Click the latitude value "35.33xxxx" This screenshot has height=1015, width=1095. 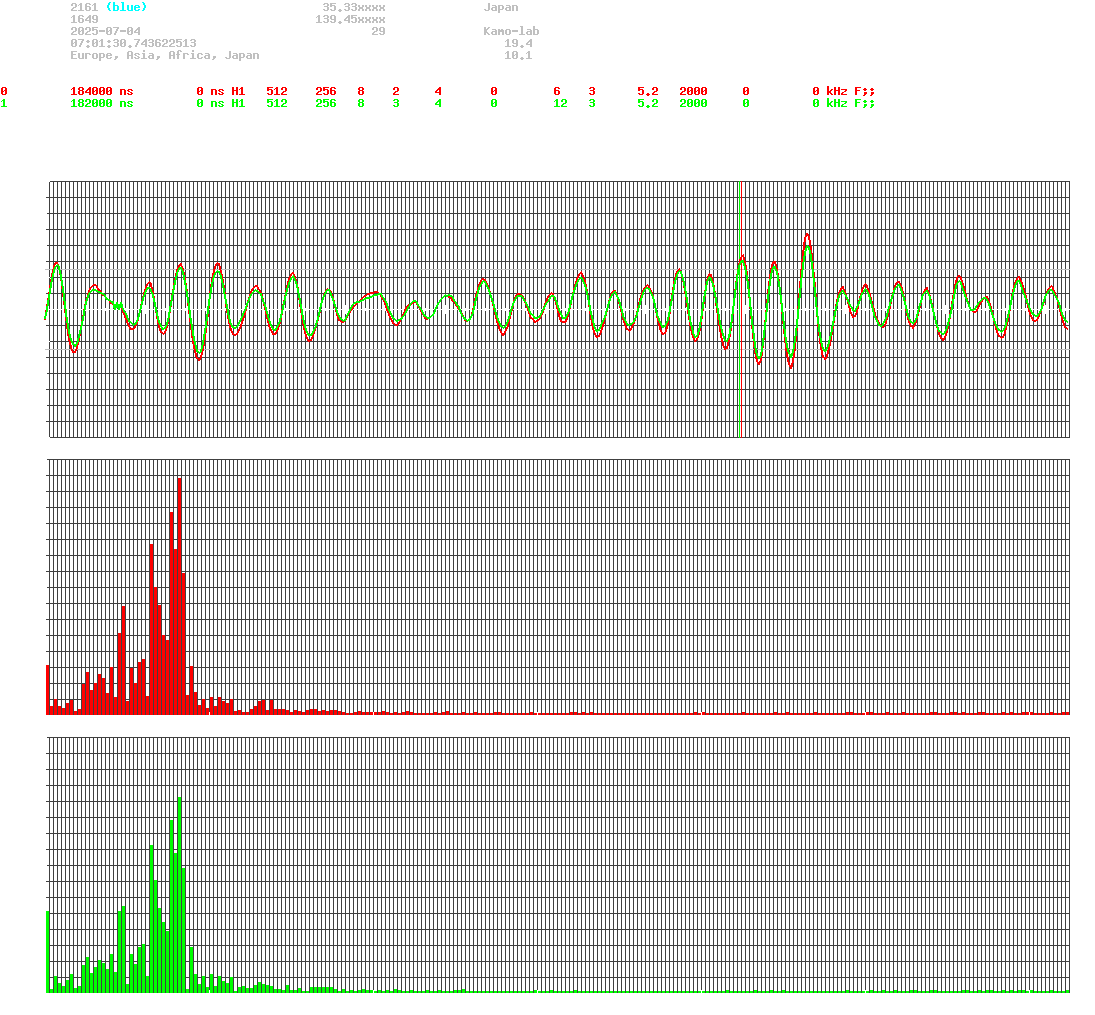(353, 8)
